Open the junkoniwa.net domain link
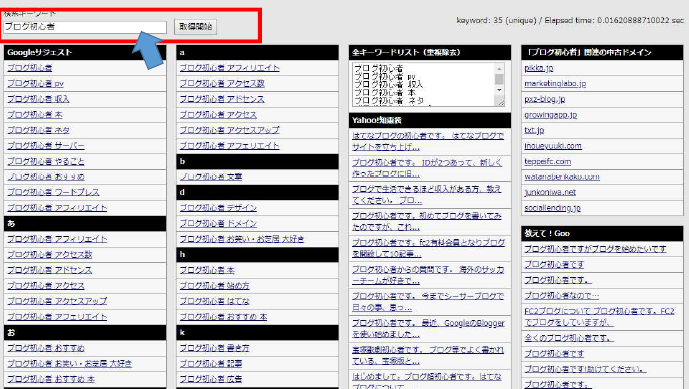The width and height of the screenshot is (689, 389). [550, 192]
